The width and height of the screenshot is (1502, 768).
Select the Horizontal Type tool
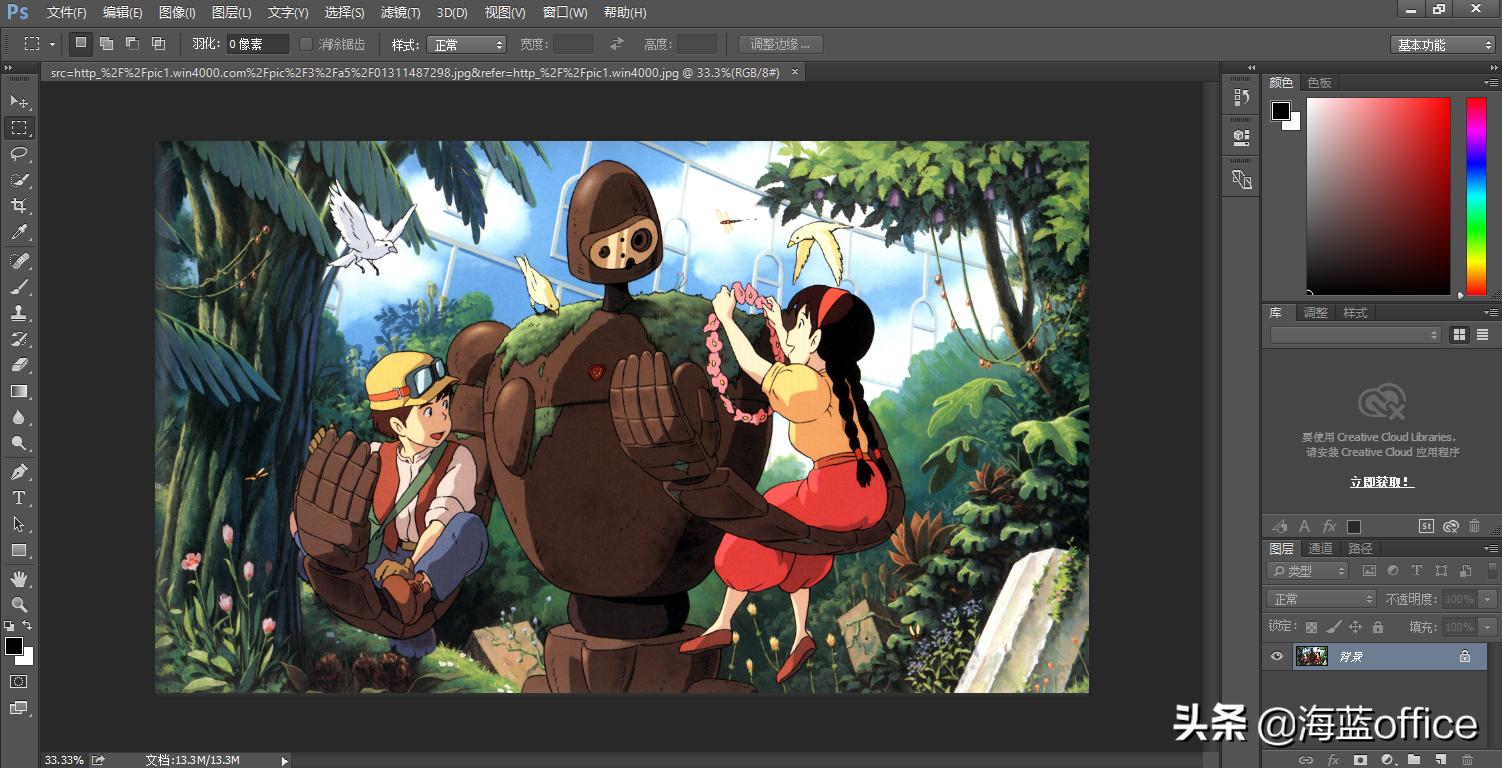(18, 497)
